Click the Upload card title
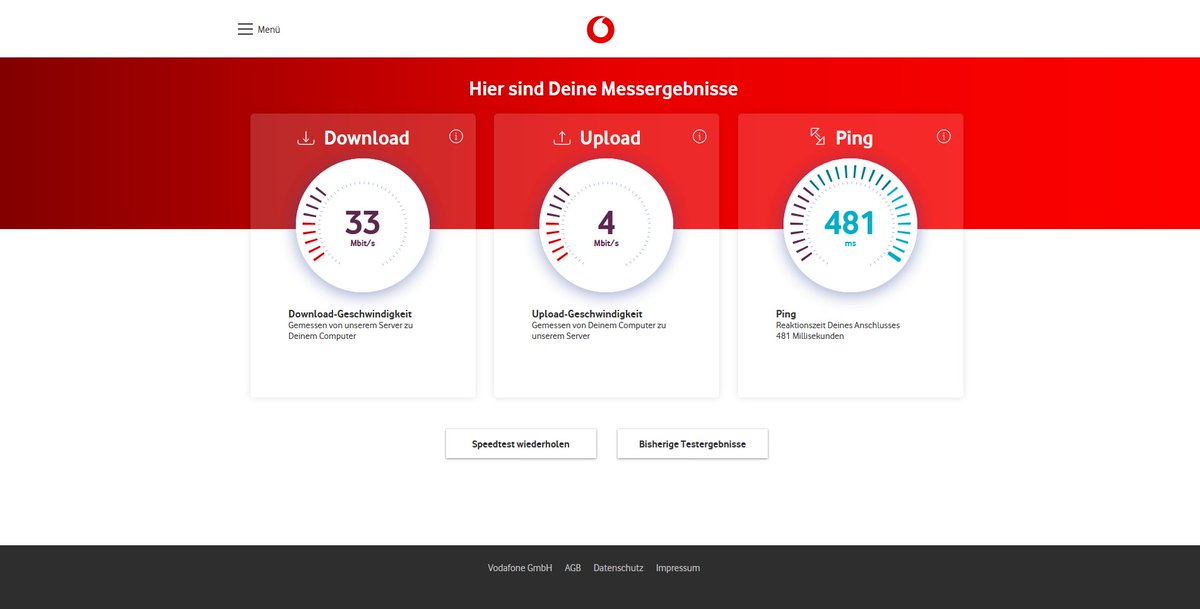 coord(610,138)
